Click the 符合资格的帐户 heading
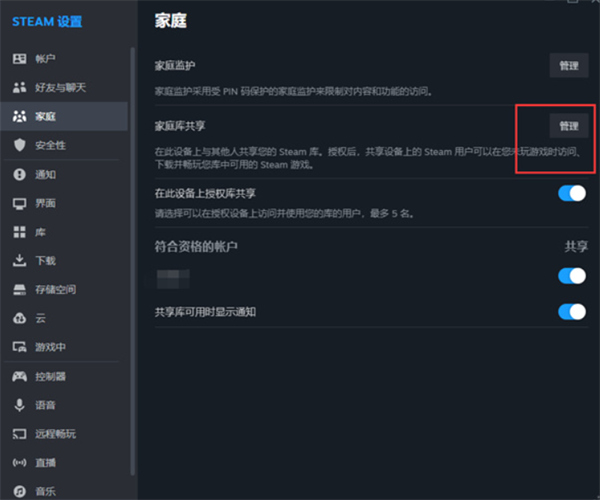Screen dimensions: 600x500 (x=196, y=246)
